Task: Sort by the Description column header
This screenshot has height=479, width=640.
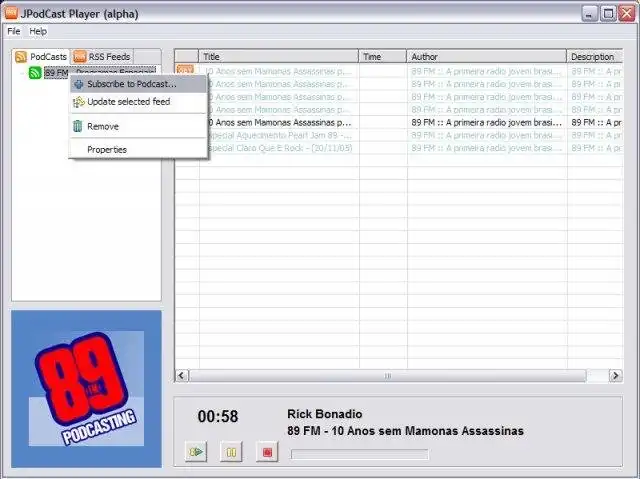Action: (x=595, y=57)
